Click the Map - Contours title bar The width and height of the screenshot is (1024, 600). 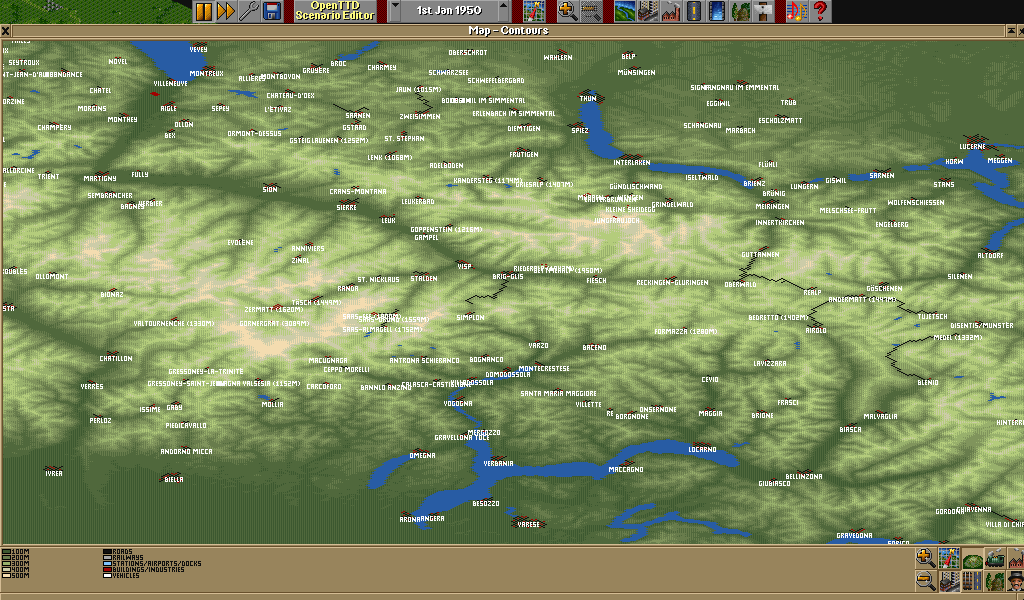click(x=508, y=31)
